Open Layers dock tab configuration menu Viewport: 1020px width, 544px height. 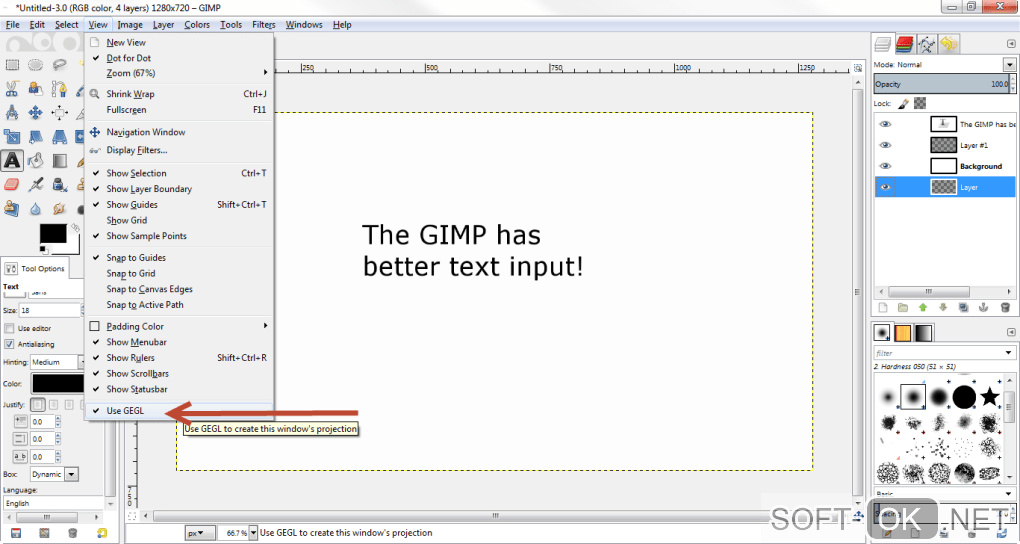click(1011, 44)
